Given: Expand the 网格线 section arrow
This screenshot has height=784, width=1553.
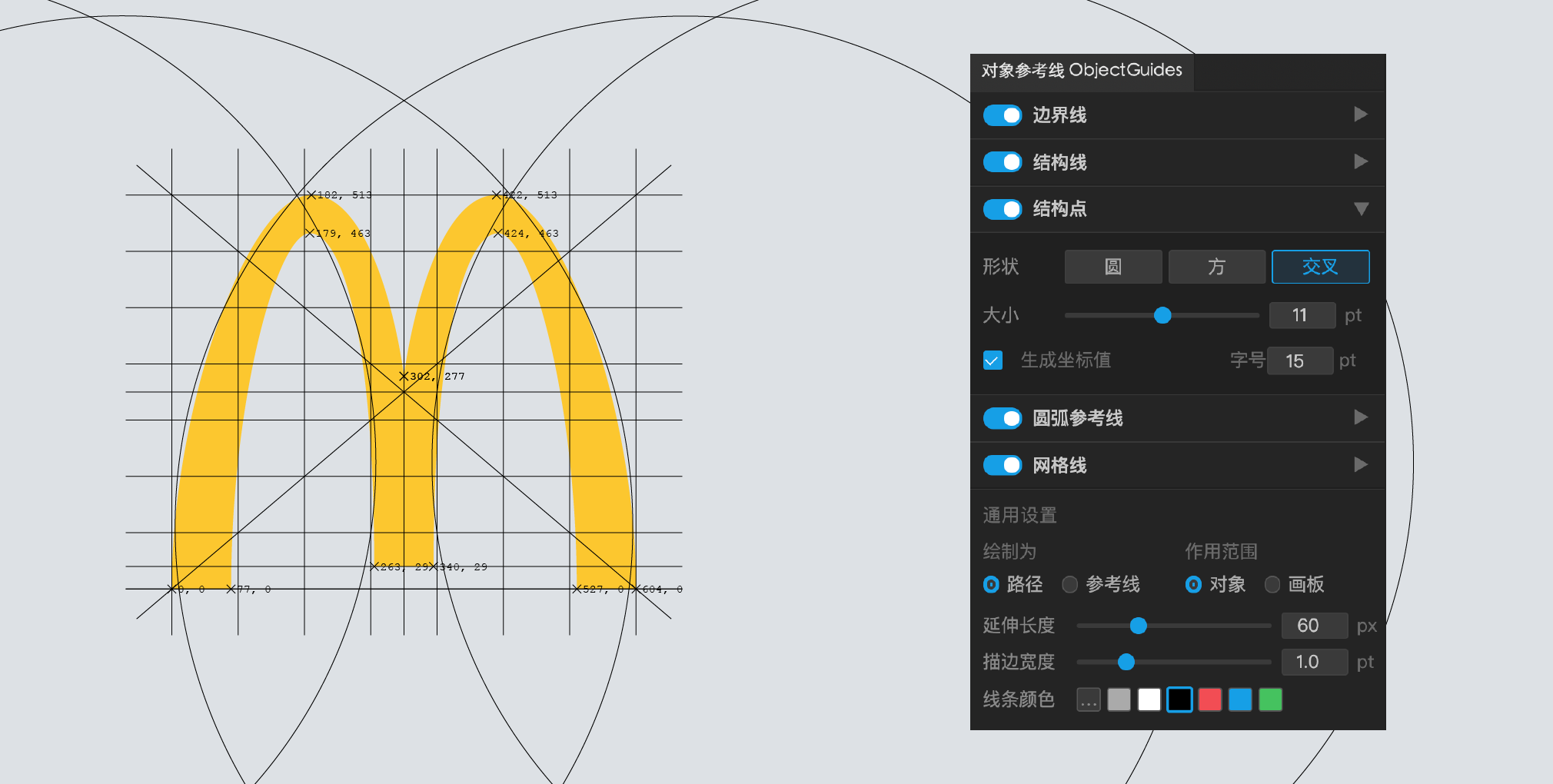Looking at the screenshot, I should 1361,464.
